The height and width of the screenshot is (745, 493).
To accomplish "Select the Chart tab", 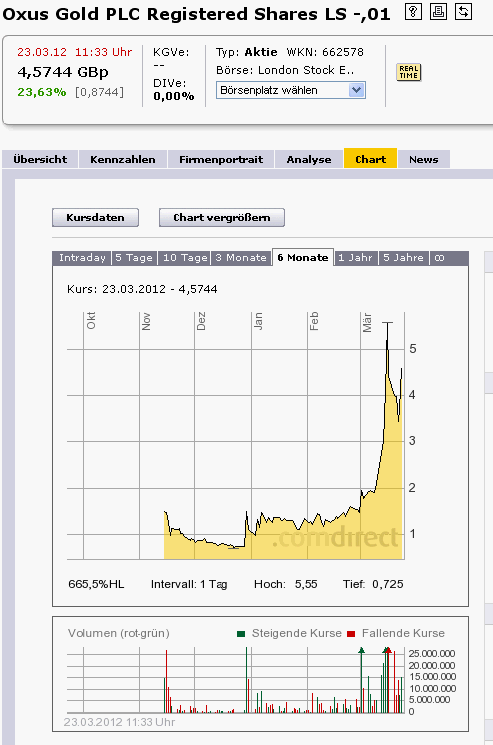I will tap(370, 159).
